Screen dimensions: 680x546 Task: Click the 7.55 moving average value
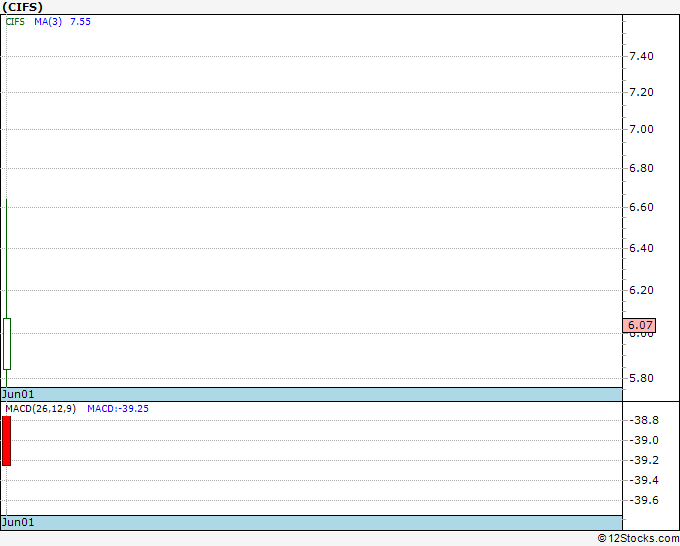[x=81, y=22]
